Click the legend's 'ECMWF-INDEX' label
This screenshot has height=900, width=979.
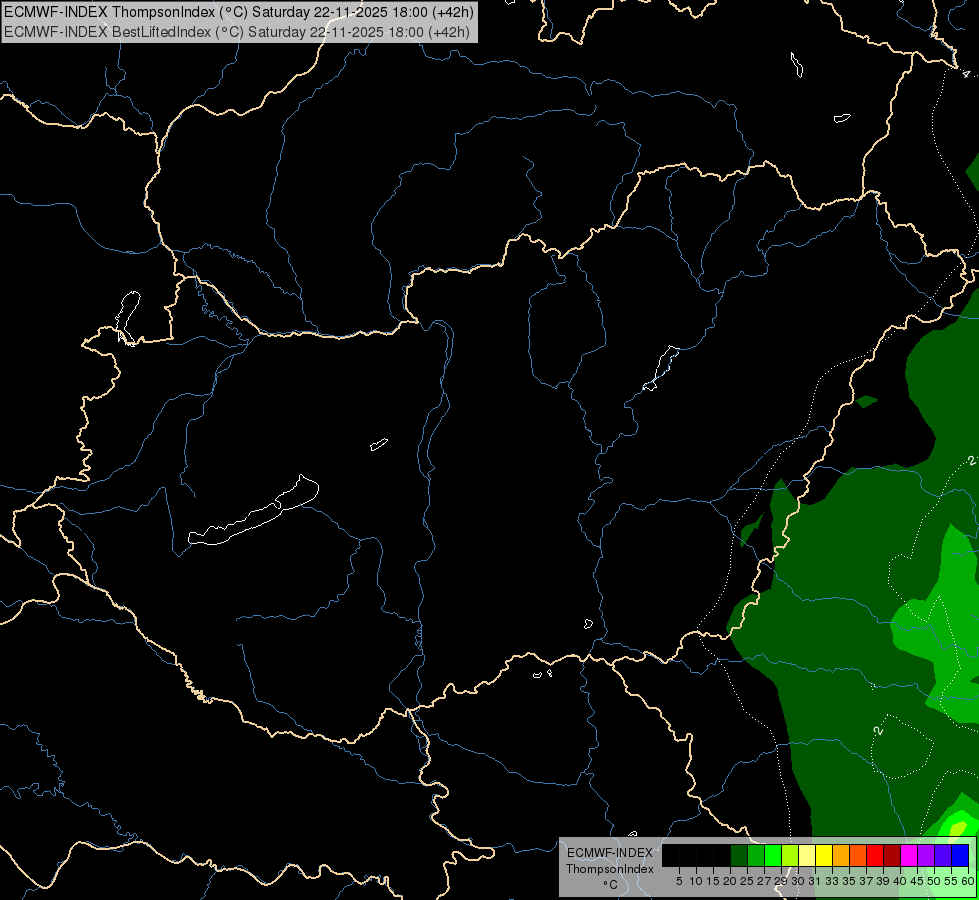tap(610, 853)
